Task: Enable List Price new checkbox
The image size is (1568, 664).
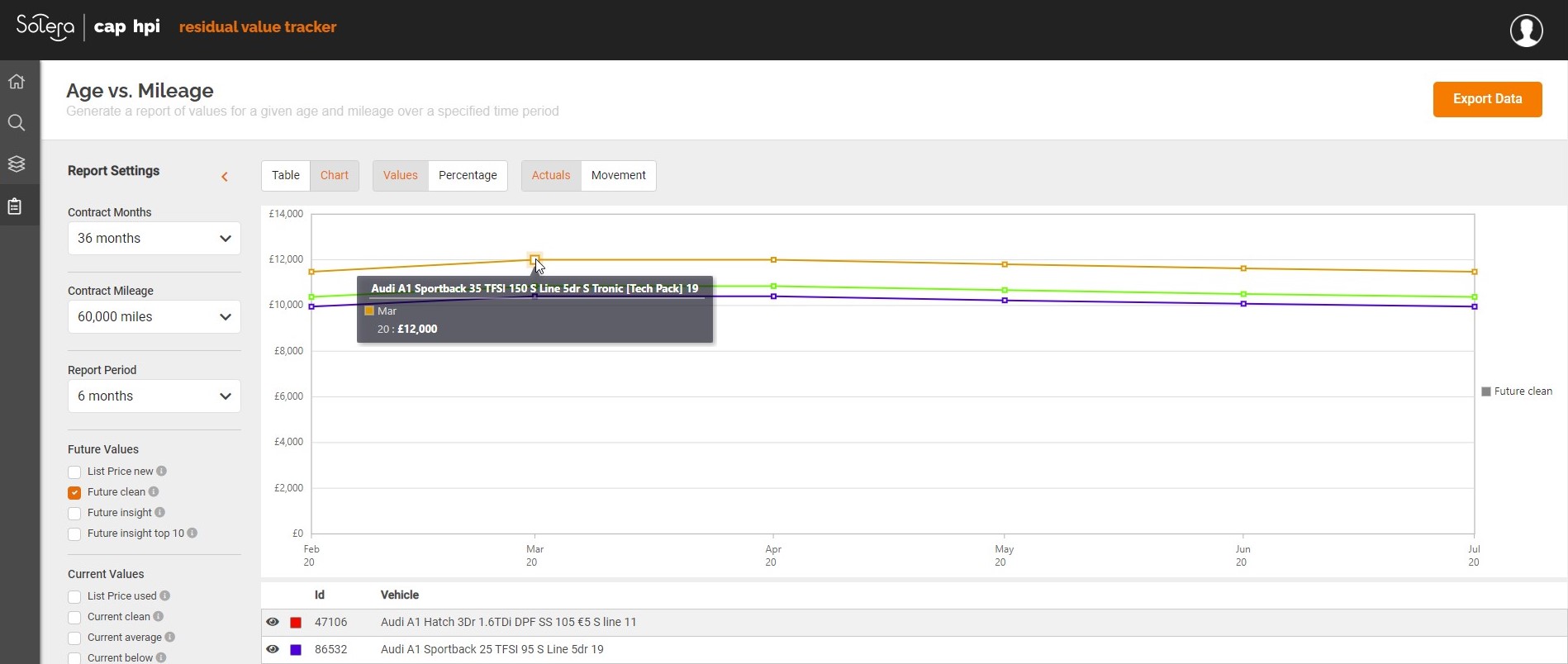Action: [74, 472]
